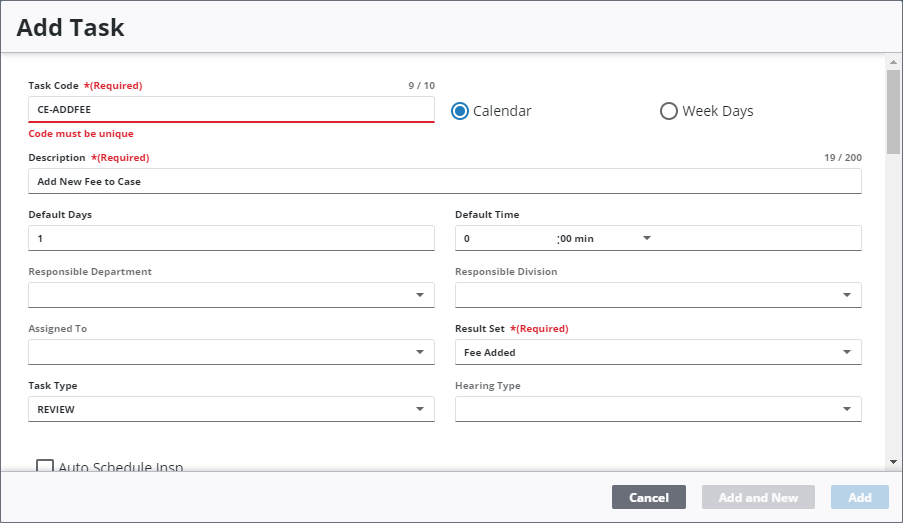Viewport: 903px width, 523px height.
Task: Expand the Hearing Type dropdown
Action: [x=846, y=410]
